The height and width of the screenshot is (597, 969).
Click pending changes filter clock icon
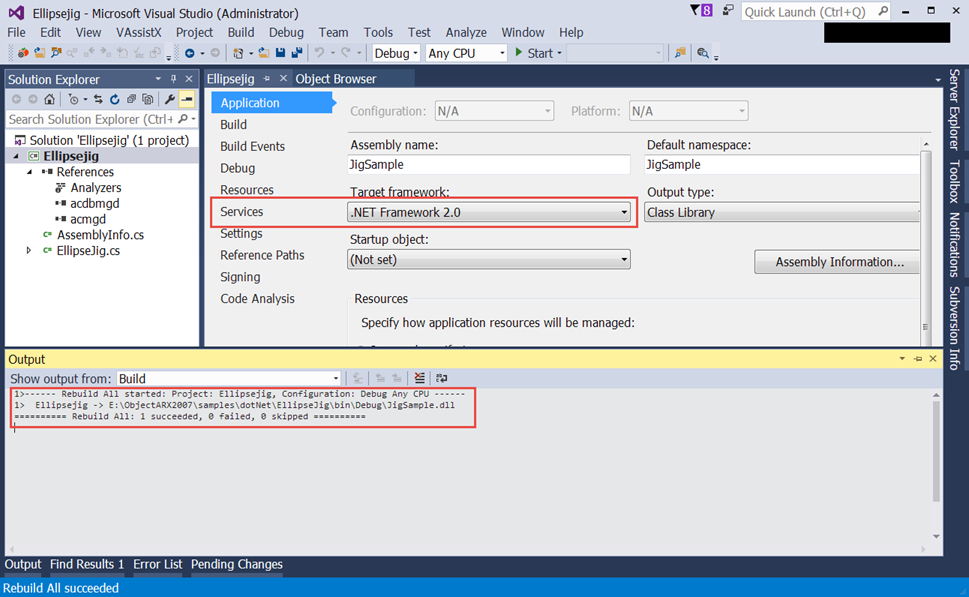[75, 99]
